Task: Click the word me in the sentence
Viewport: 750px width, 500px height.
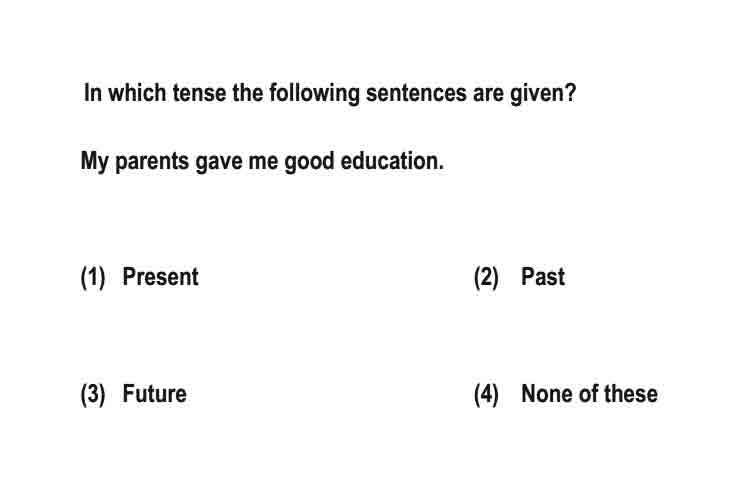Action: tap(263, 162)
